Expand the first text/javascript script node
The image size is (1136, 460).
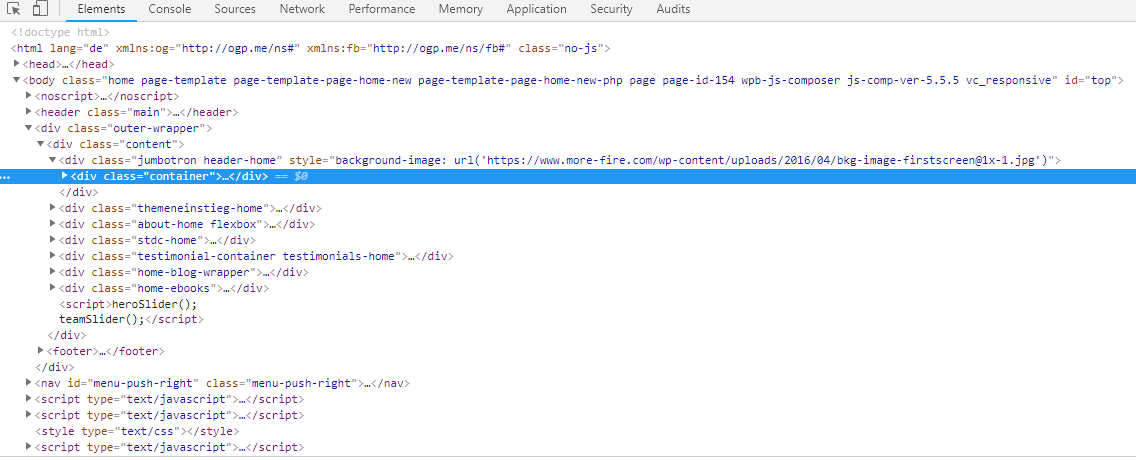point(28,399)
